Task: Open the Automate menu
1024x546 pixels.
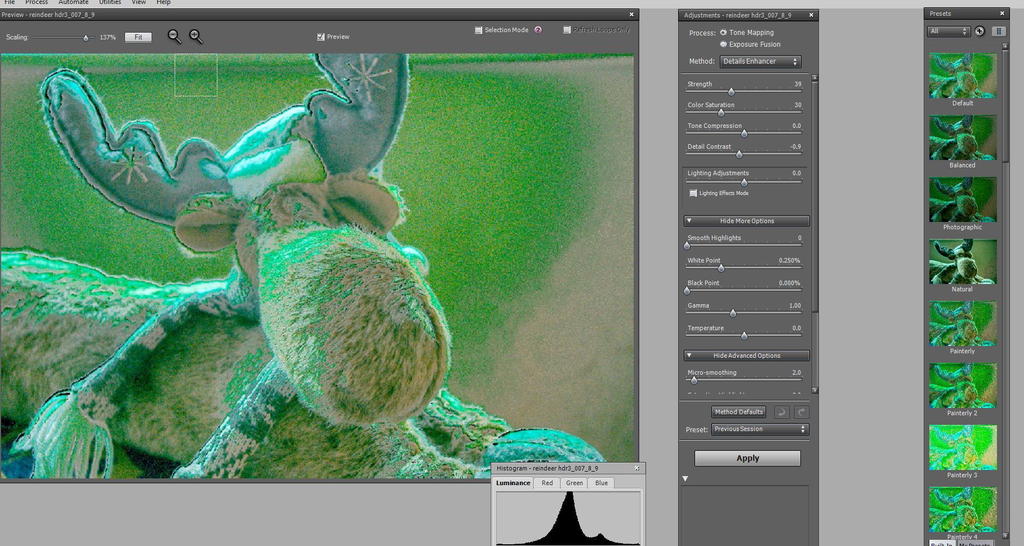Action: [73, 3]
